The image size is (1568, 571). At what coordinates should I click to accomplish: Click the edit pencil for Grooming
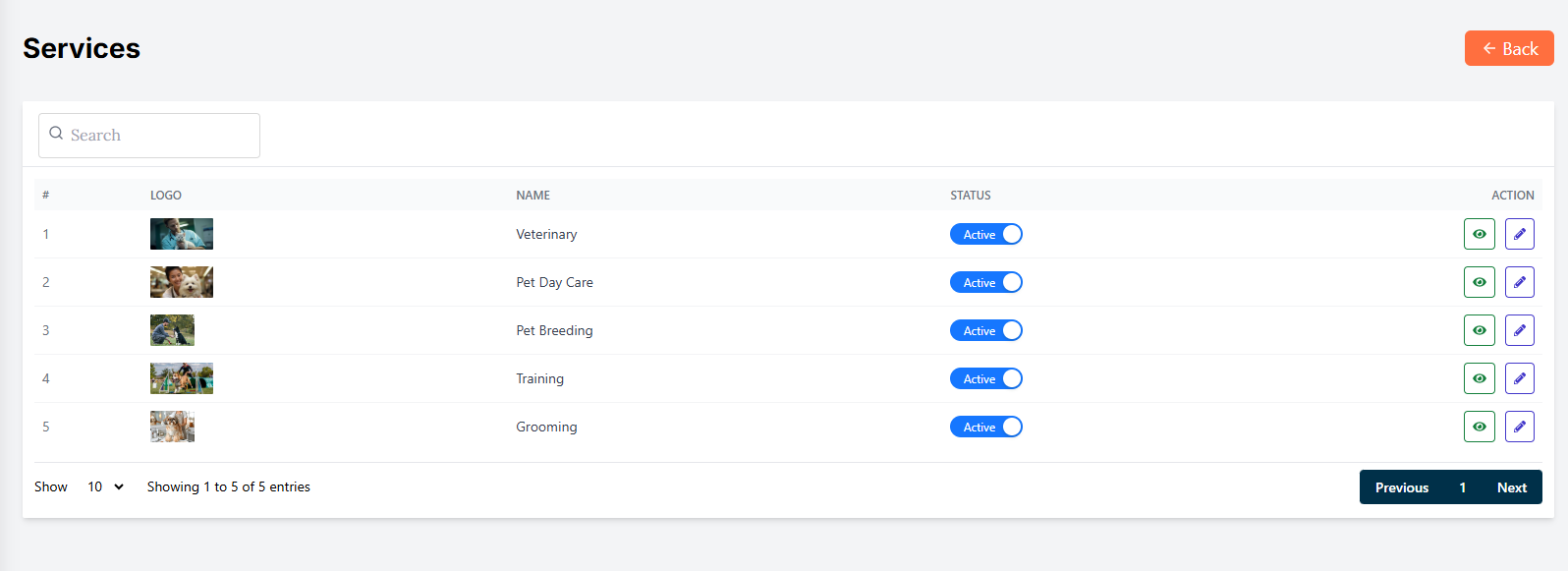pyautogui.click(x=1519, y=427)
